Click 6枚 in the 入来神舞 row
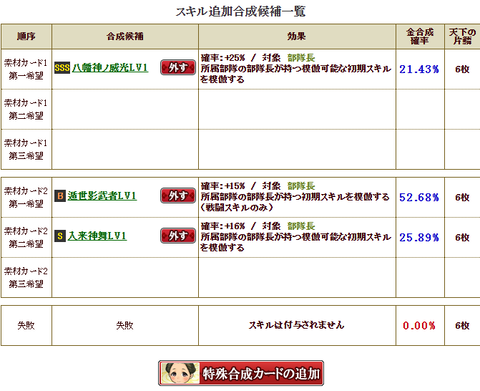This screenshot has height=391, width=480. coord(462,238)
